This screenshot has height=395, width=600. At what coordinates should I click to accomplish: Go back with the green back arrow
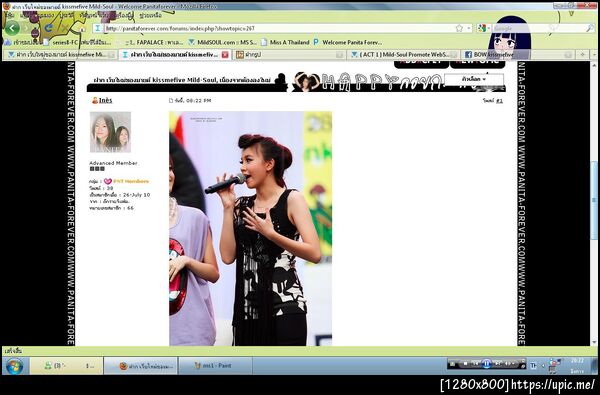click(x=12, y=28)
